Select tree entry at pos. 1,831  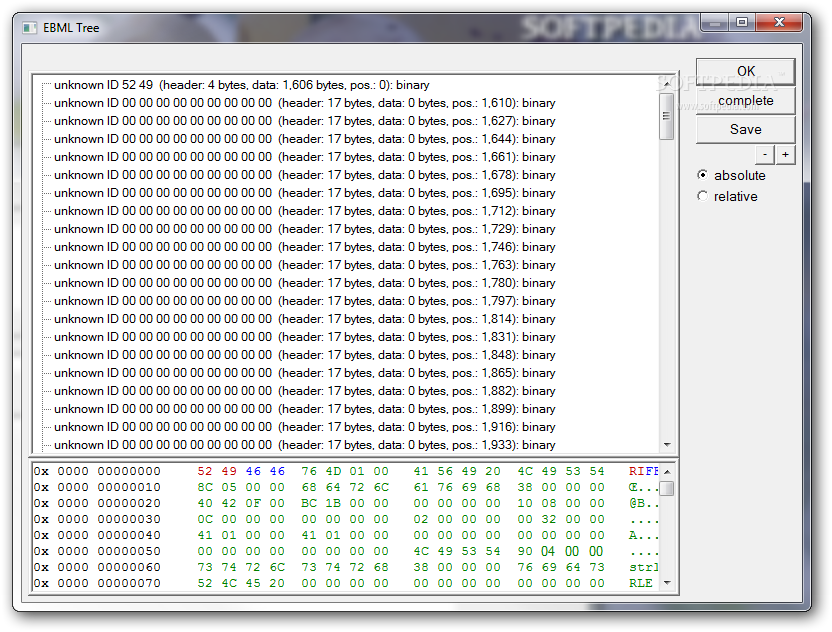[x=305, y=337]
